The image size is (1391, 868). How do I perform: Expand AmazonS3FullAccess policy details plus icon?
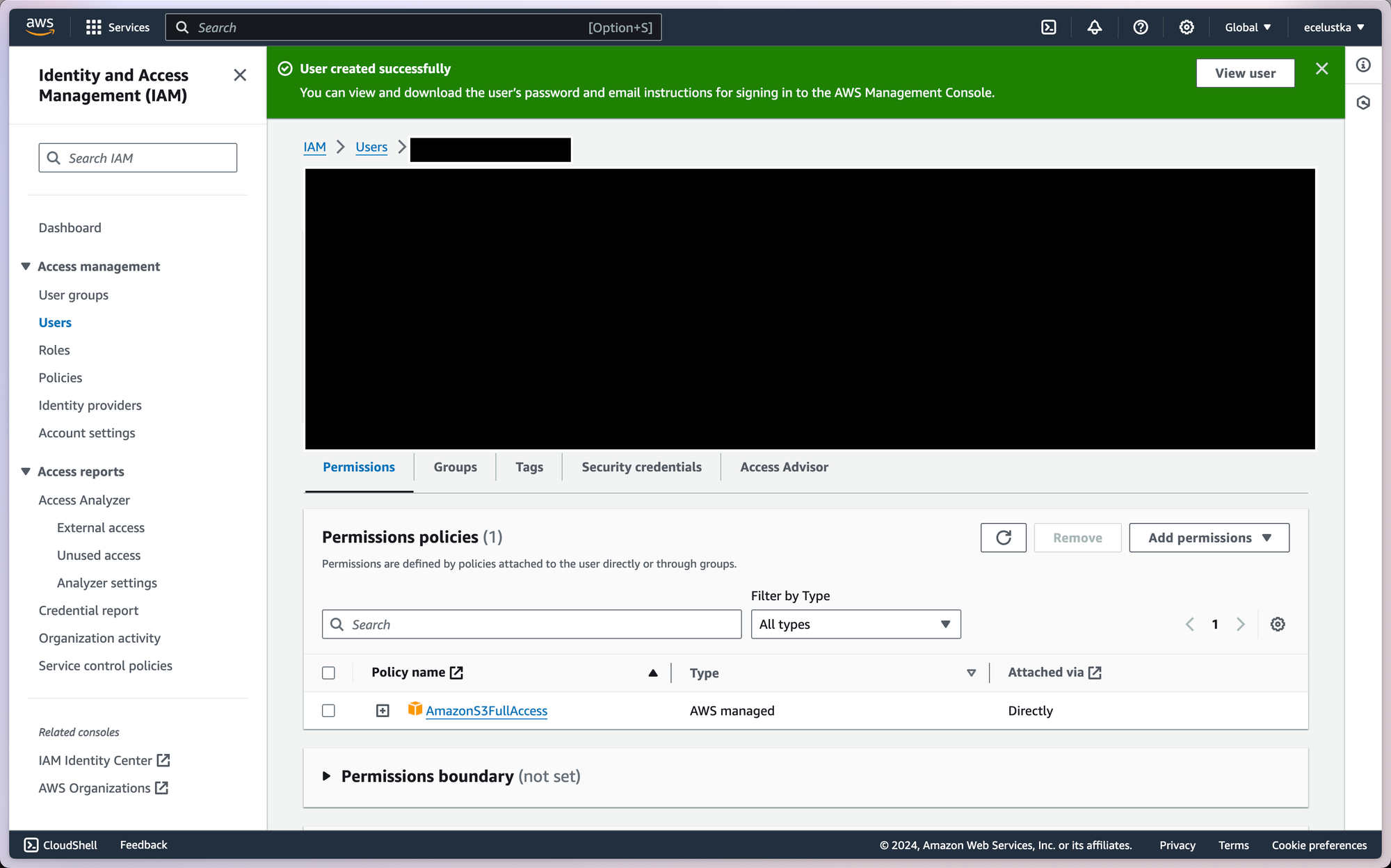pos(383,710)
